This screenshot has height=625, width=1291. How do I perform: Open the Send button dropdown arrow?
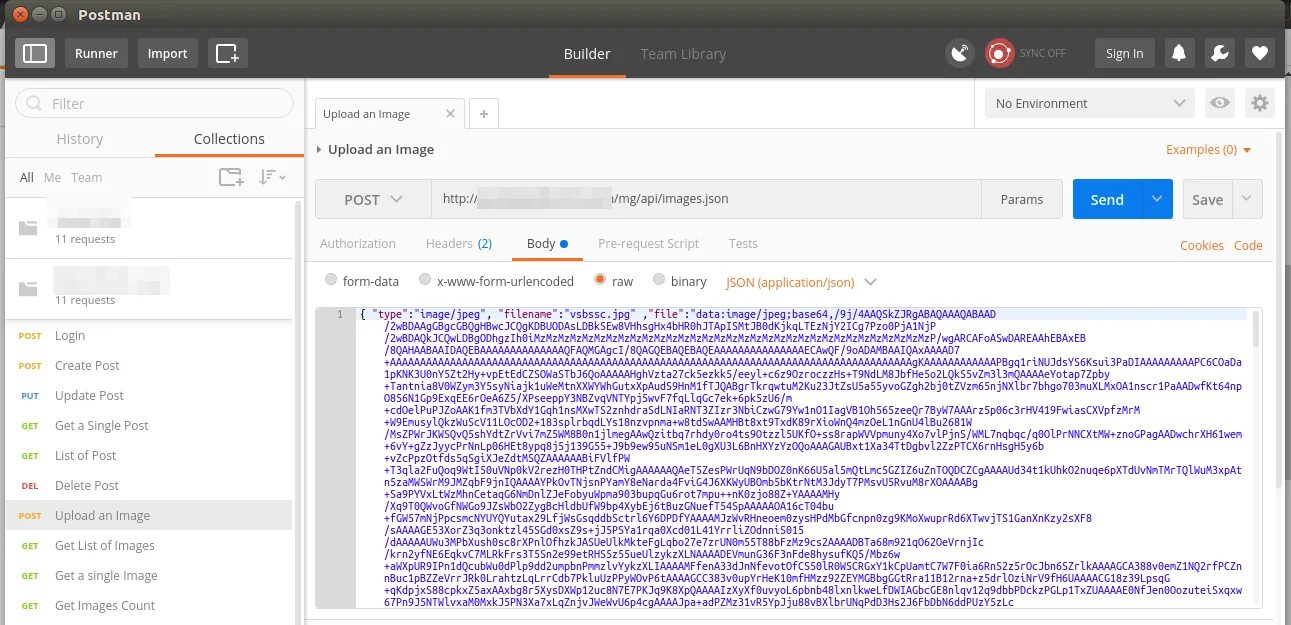[x=1157, y=199]
